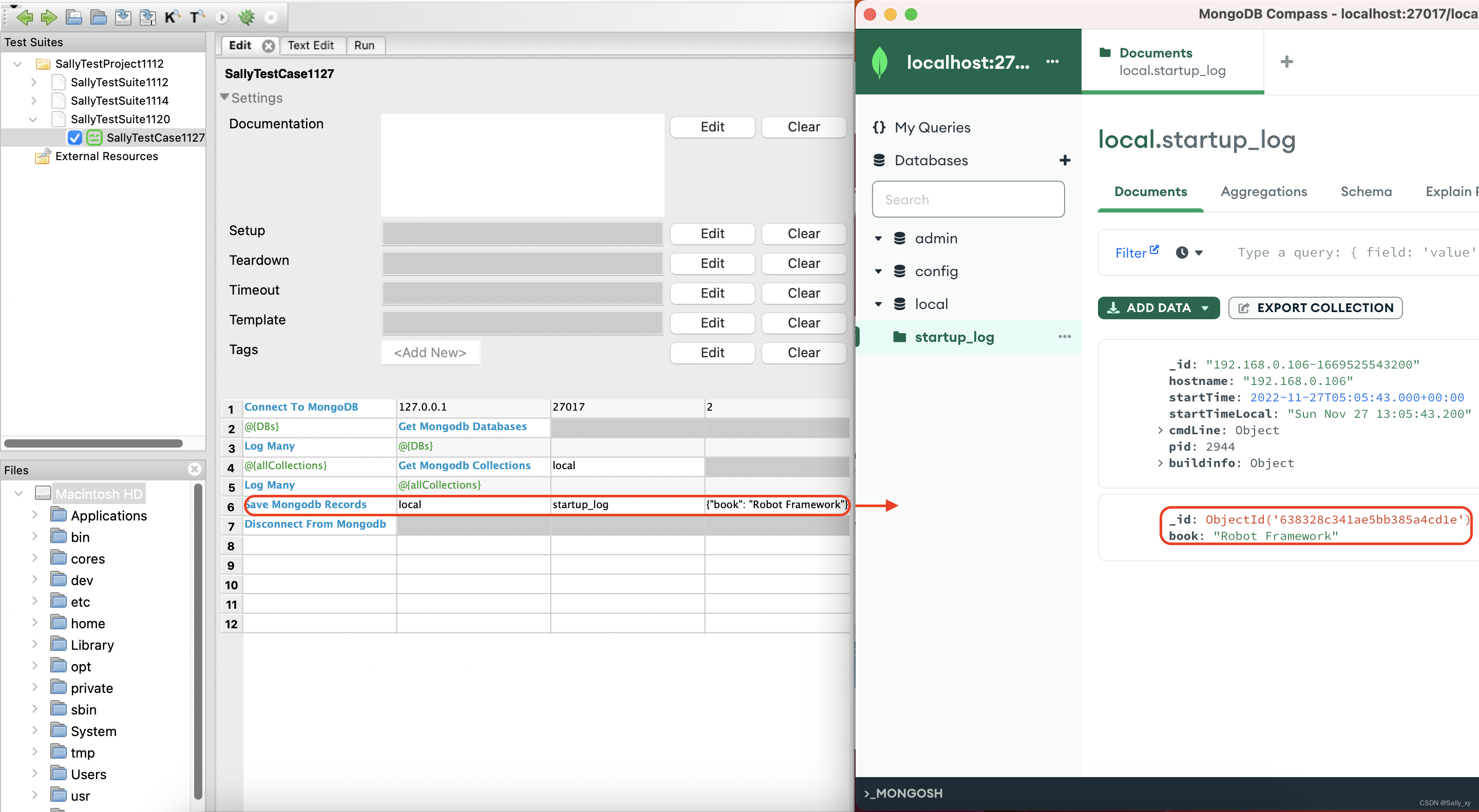This screenshot has height=812, width=1479.
Task: Click the Save icon in toolbar
Action: point(123,17)
